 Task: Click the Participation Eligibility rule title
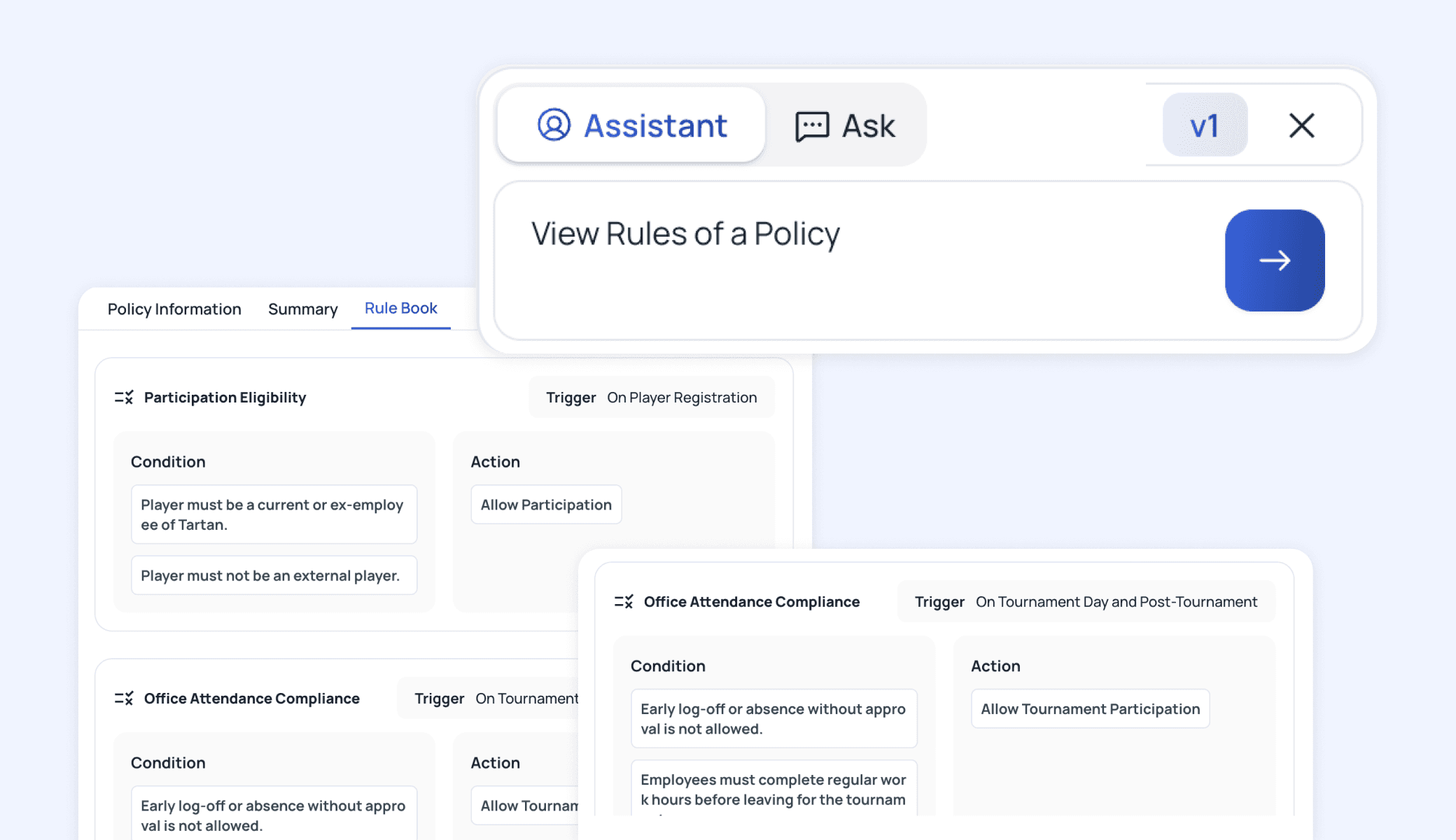click(225, 398)
